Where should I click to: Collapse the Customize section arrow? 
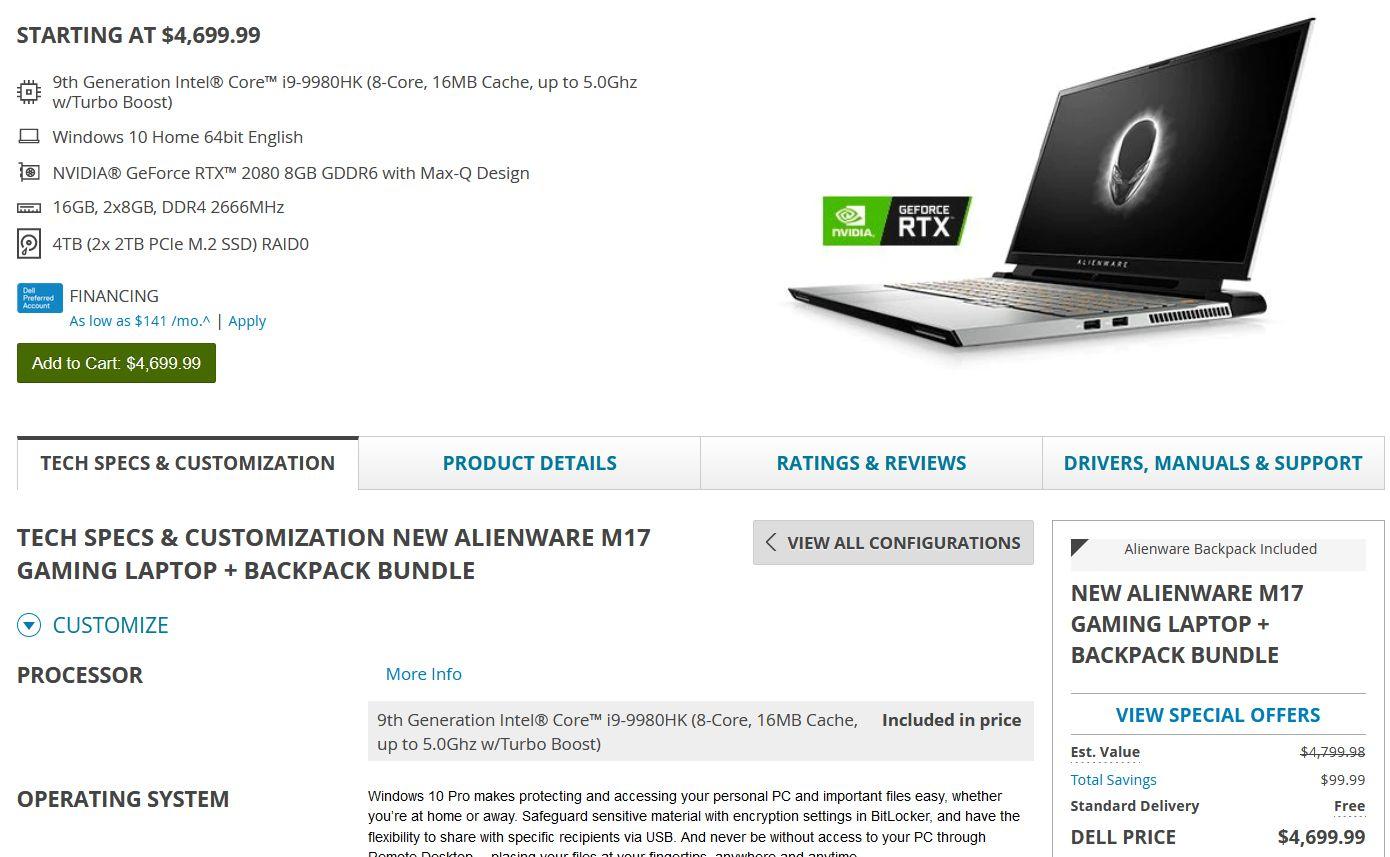pyautogui.click(x=29, y=626)
